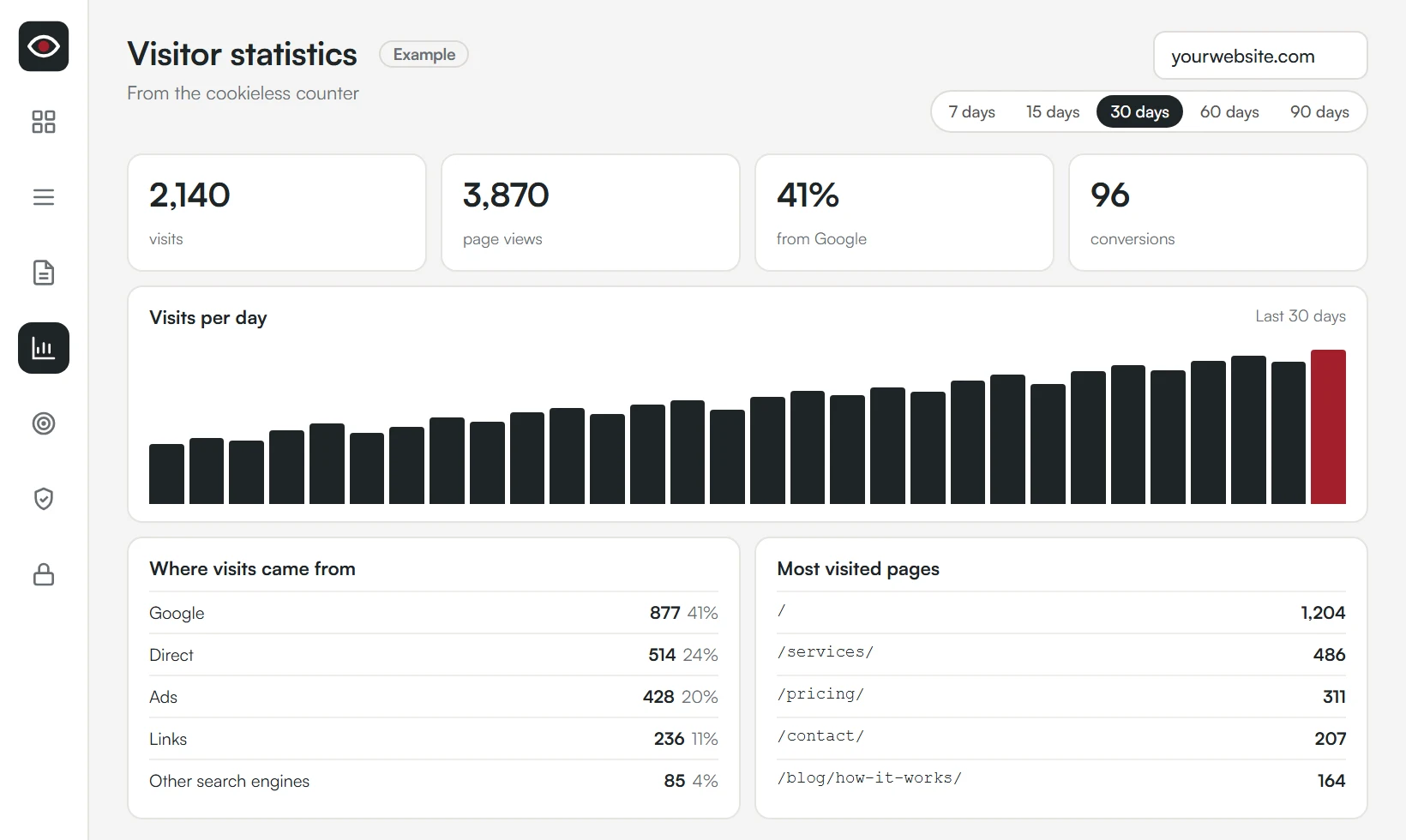This screenshot has height=840, width=1406.
Task: Select the bar chart statistics icon
Action: [44, 348]
